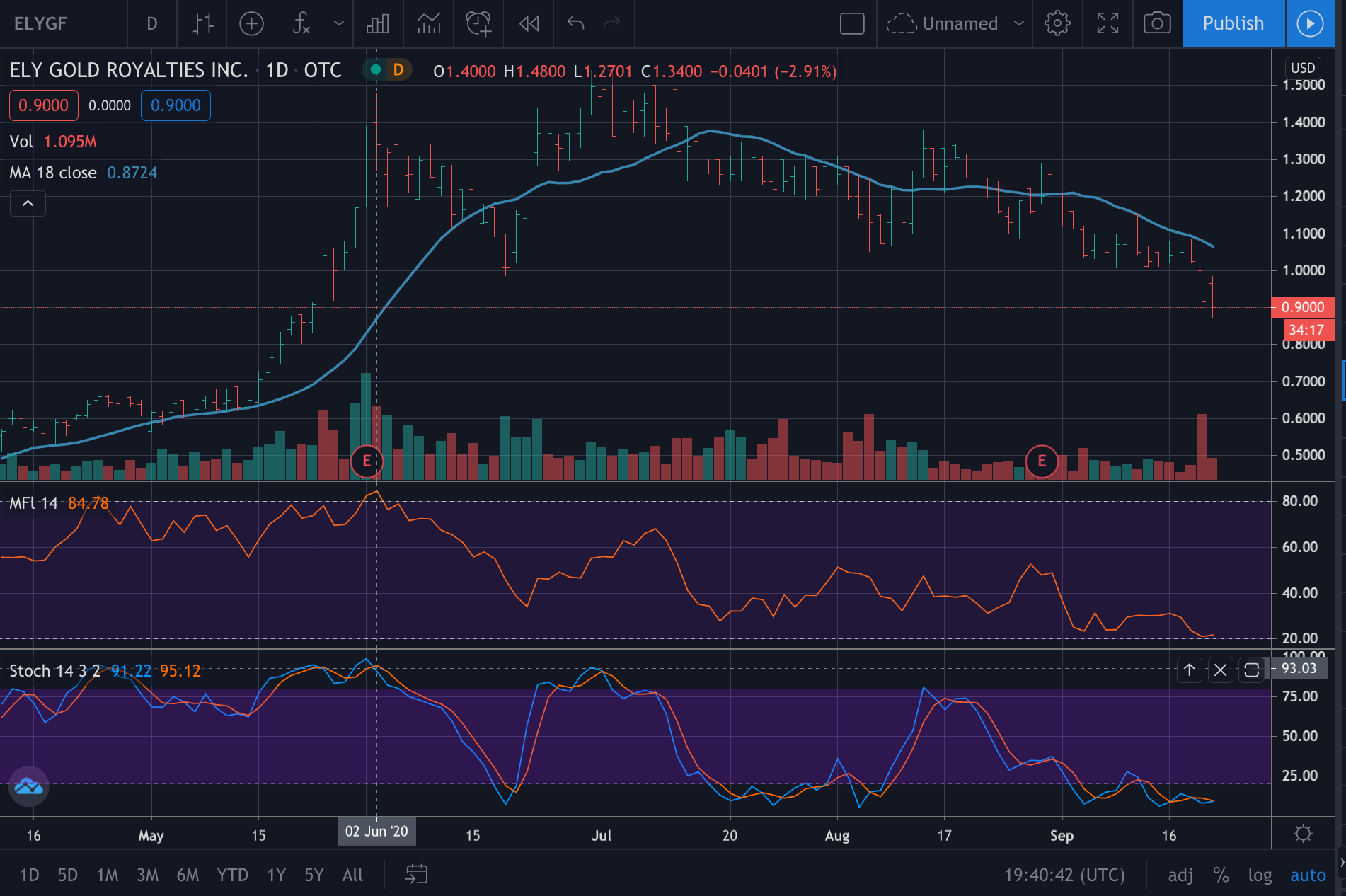Start bar replay with the rewind icon
Viewport: 1346px width, 896px height.
529,24
